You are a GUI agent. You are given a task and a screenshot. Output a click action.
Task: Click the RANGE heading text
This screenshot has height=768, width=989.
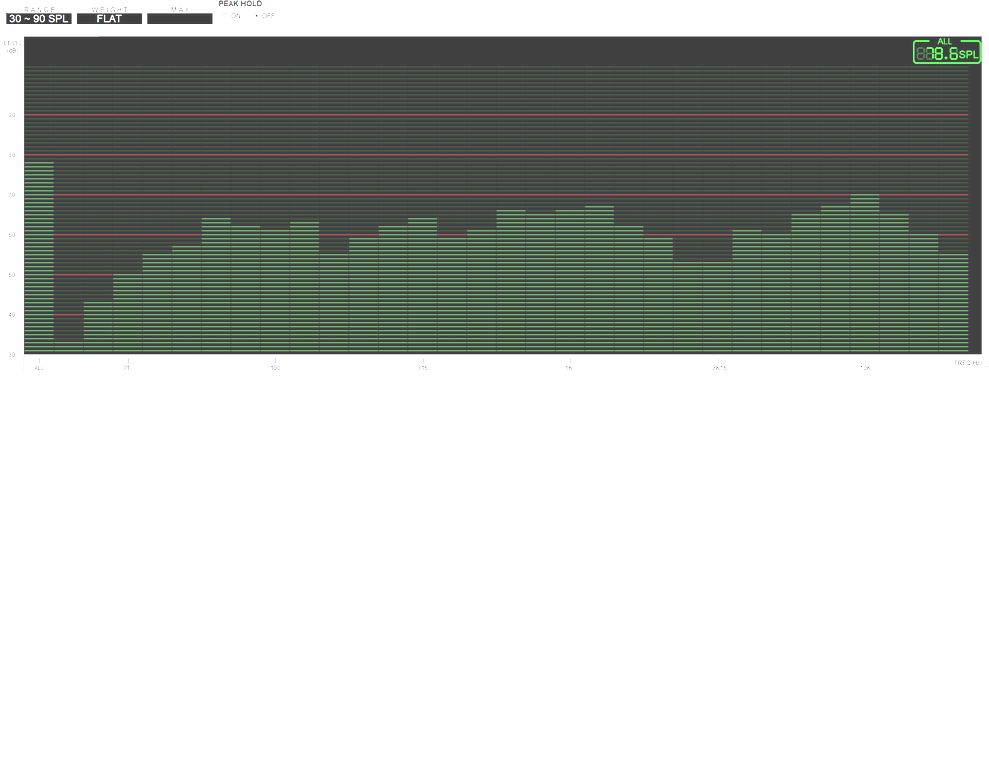point(39,9)
